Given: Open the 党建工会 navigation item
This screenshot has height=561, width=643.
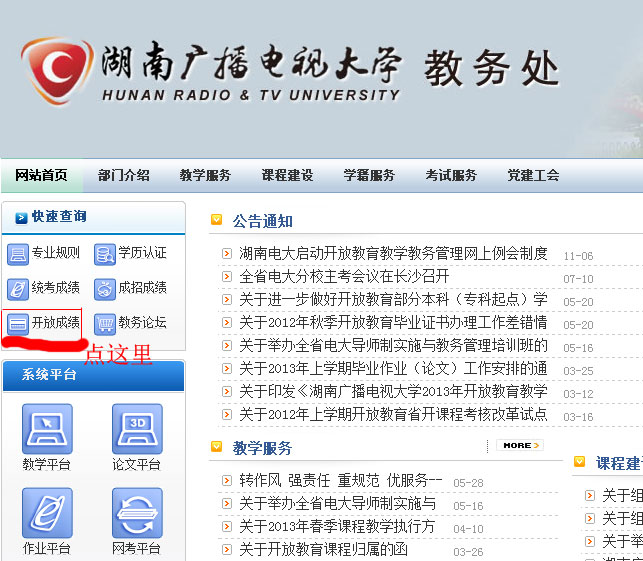Looking at the screenshot, I should click(533, 175).
